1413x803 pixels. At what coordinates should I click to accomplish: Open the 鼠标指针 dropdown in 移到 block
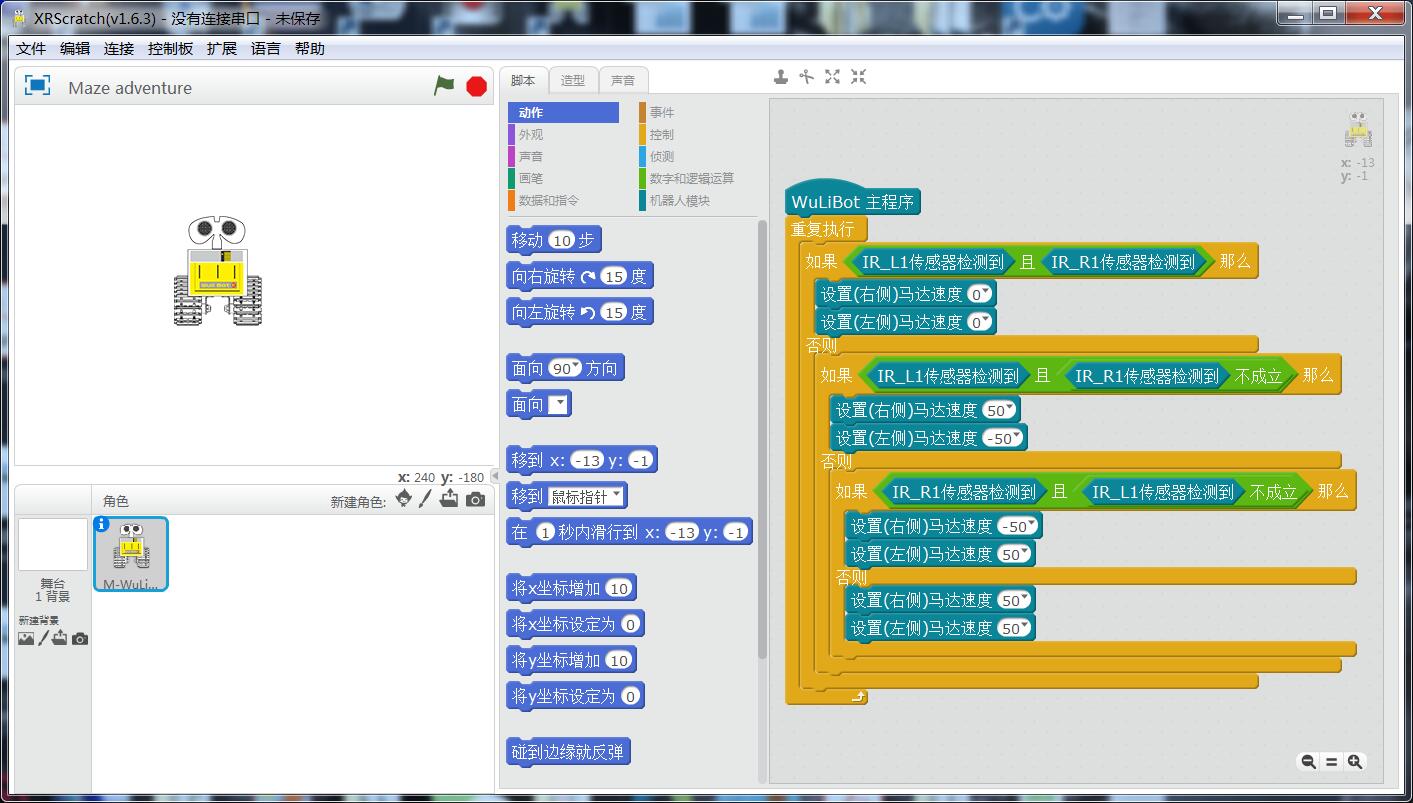pyautogui.click(x=616, y=496)
